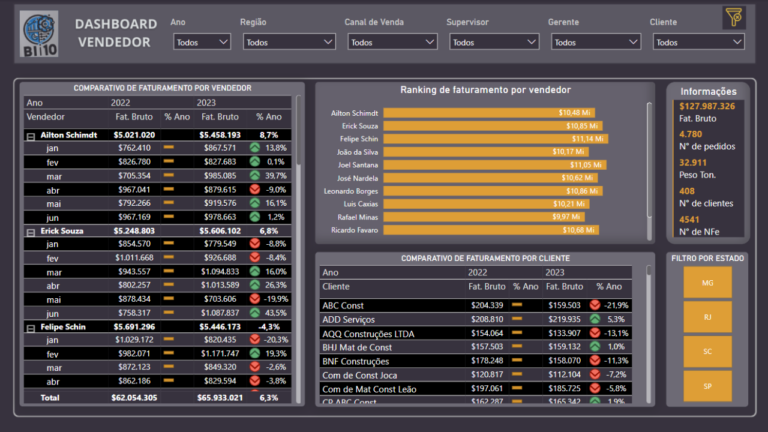Collapse the Ailton Schimdt row
The image size is (768, 432).
pyautogui.click(x=30, y=136)
